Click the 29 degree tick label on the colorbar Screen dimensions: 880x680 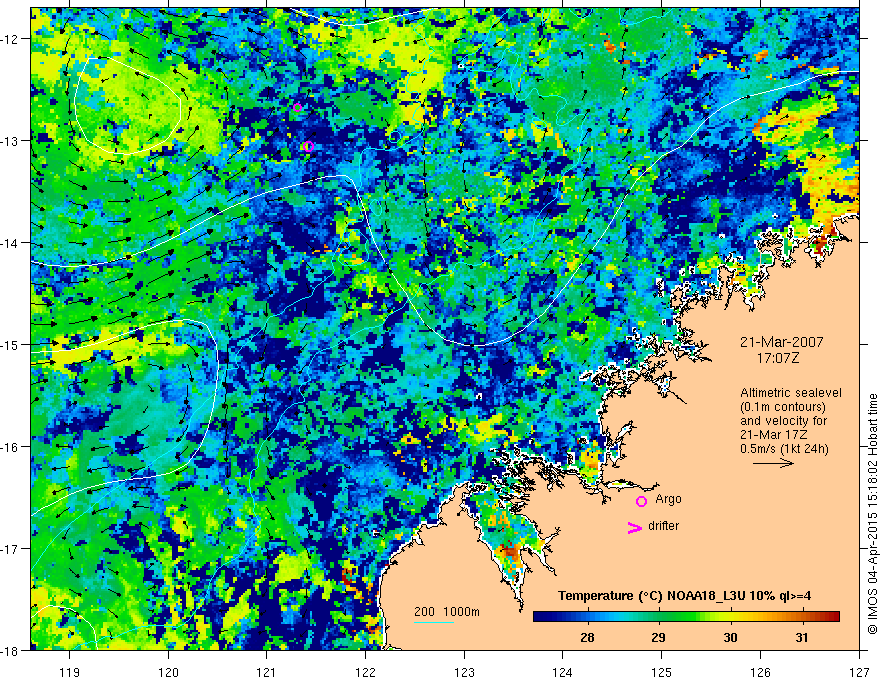pyautogui.click(x=658, y=637)
